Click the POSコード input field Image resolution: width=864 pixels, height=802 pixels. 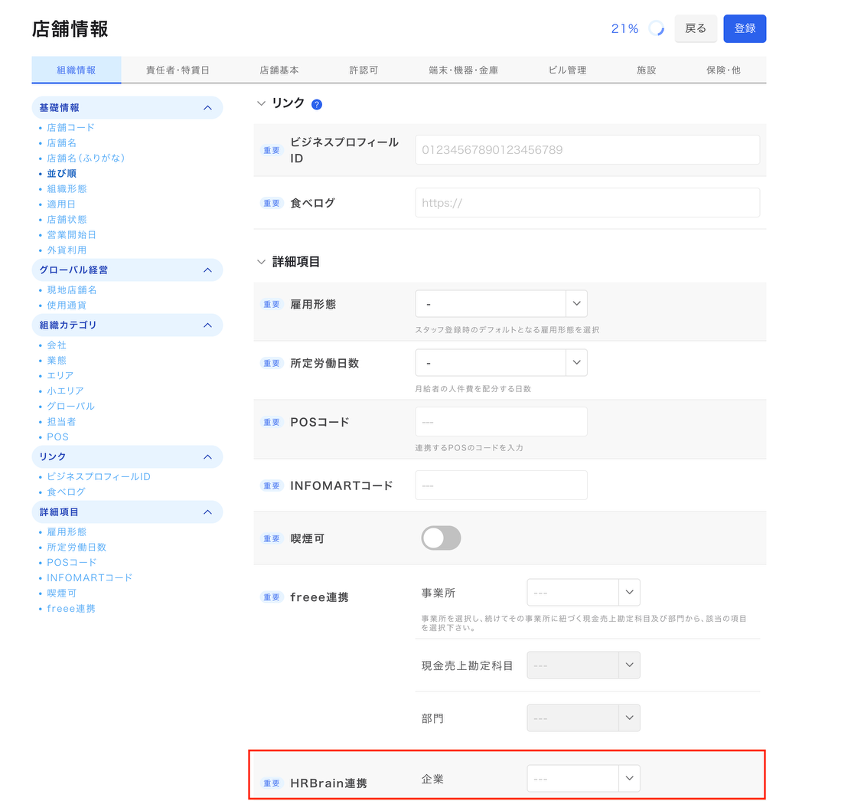[500, 422]
